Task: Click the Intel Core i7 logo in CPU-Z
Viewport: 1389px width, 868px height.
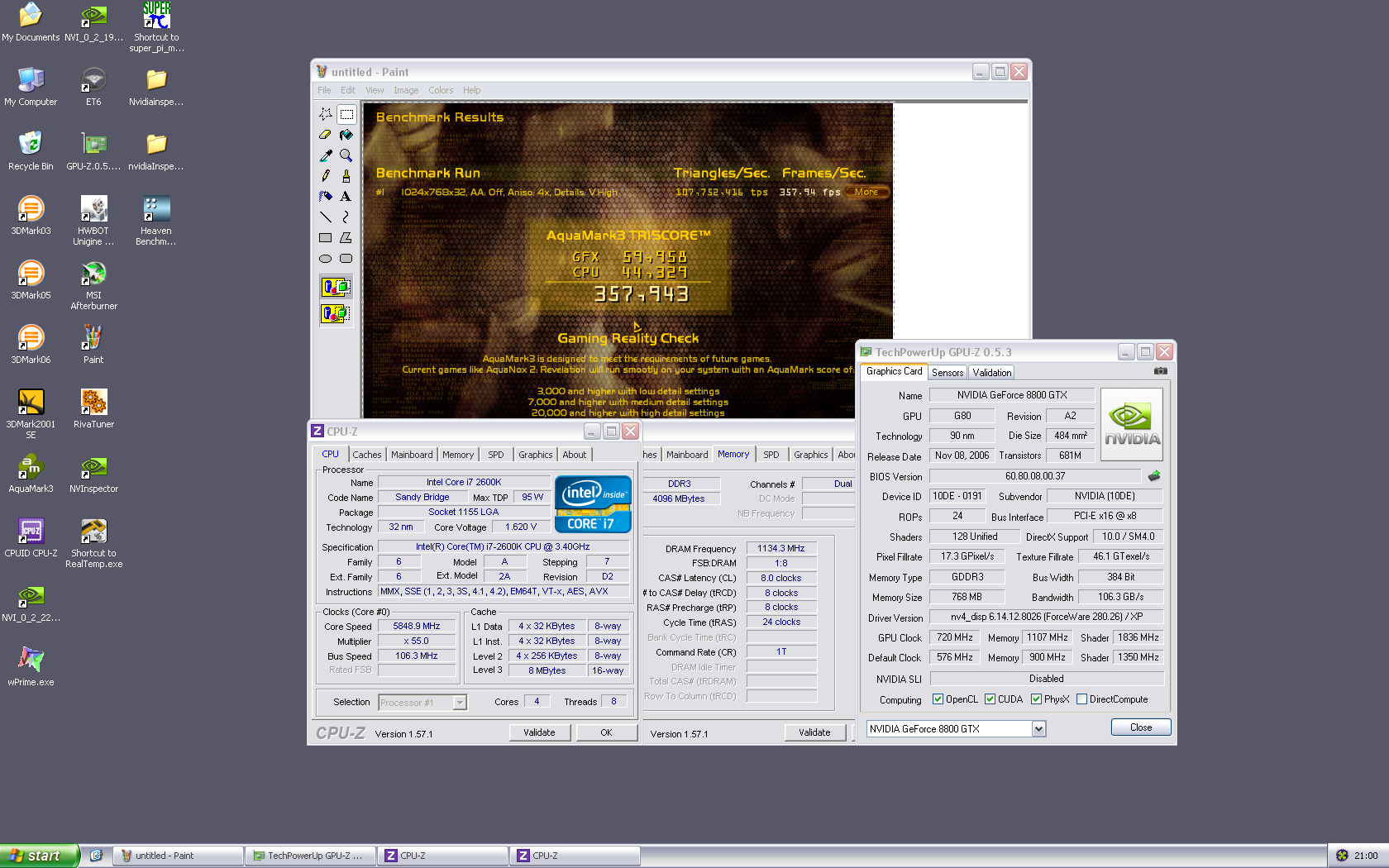Action: (593, 503)
